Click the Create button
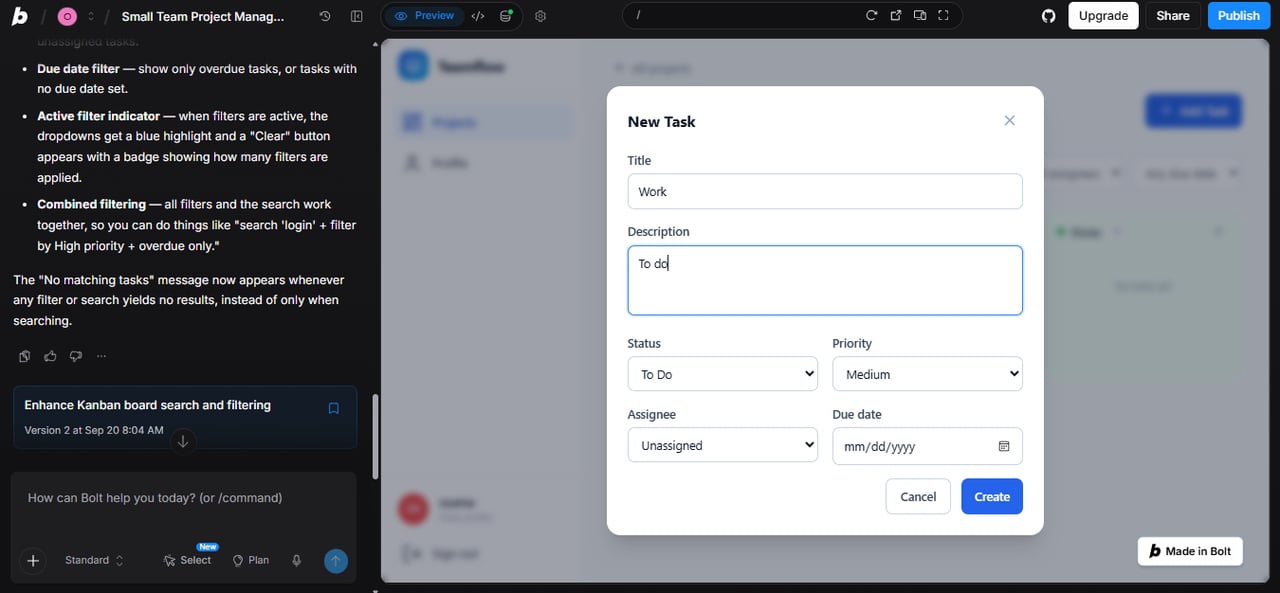This screenshot has height=593, width=1280. tap(992, 497)
